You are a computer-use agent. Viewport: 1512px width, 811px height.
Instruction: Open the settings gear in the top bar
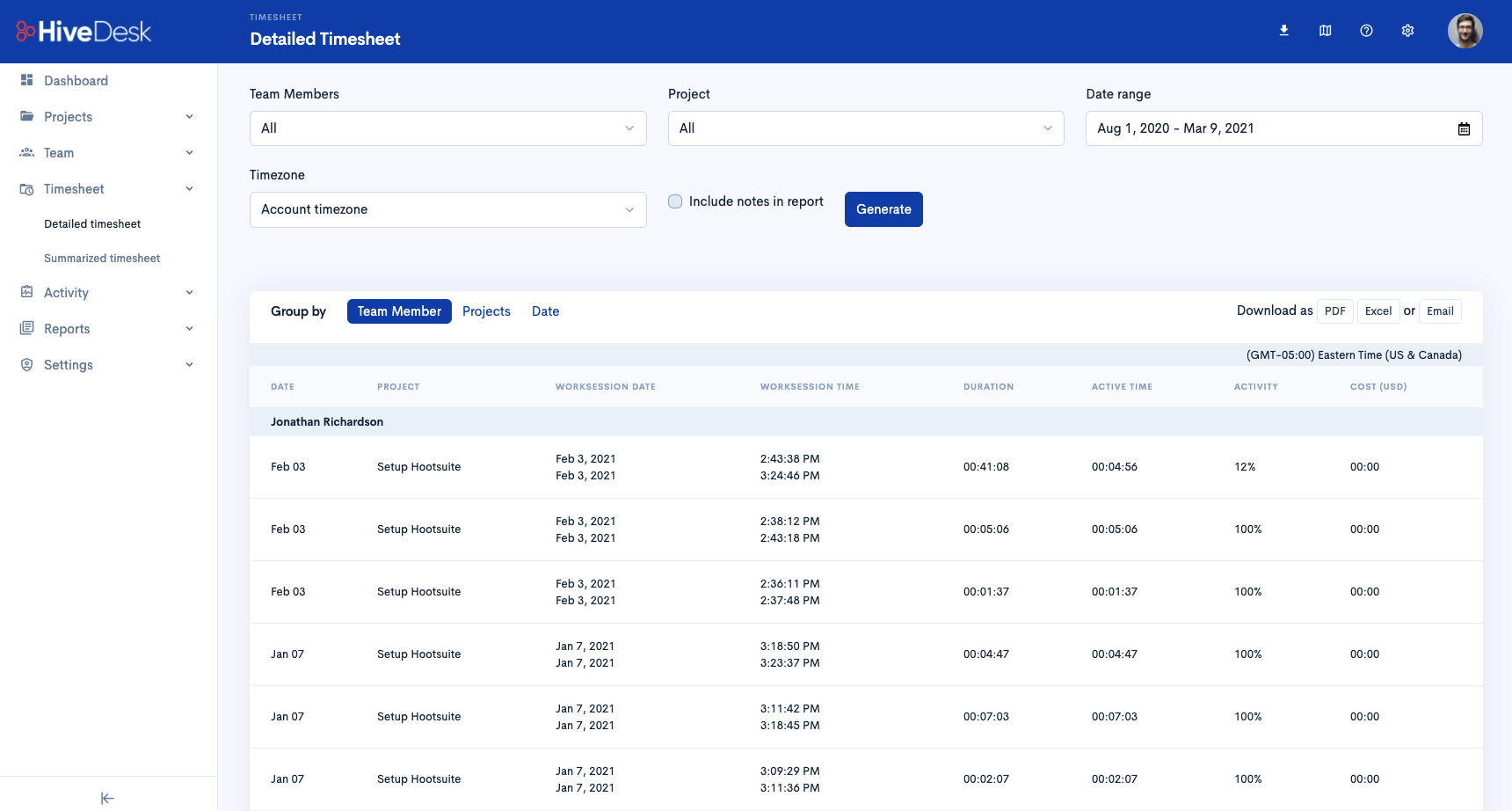point(1407,30)
